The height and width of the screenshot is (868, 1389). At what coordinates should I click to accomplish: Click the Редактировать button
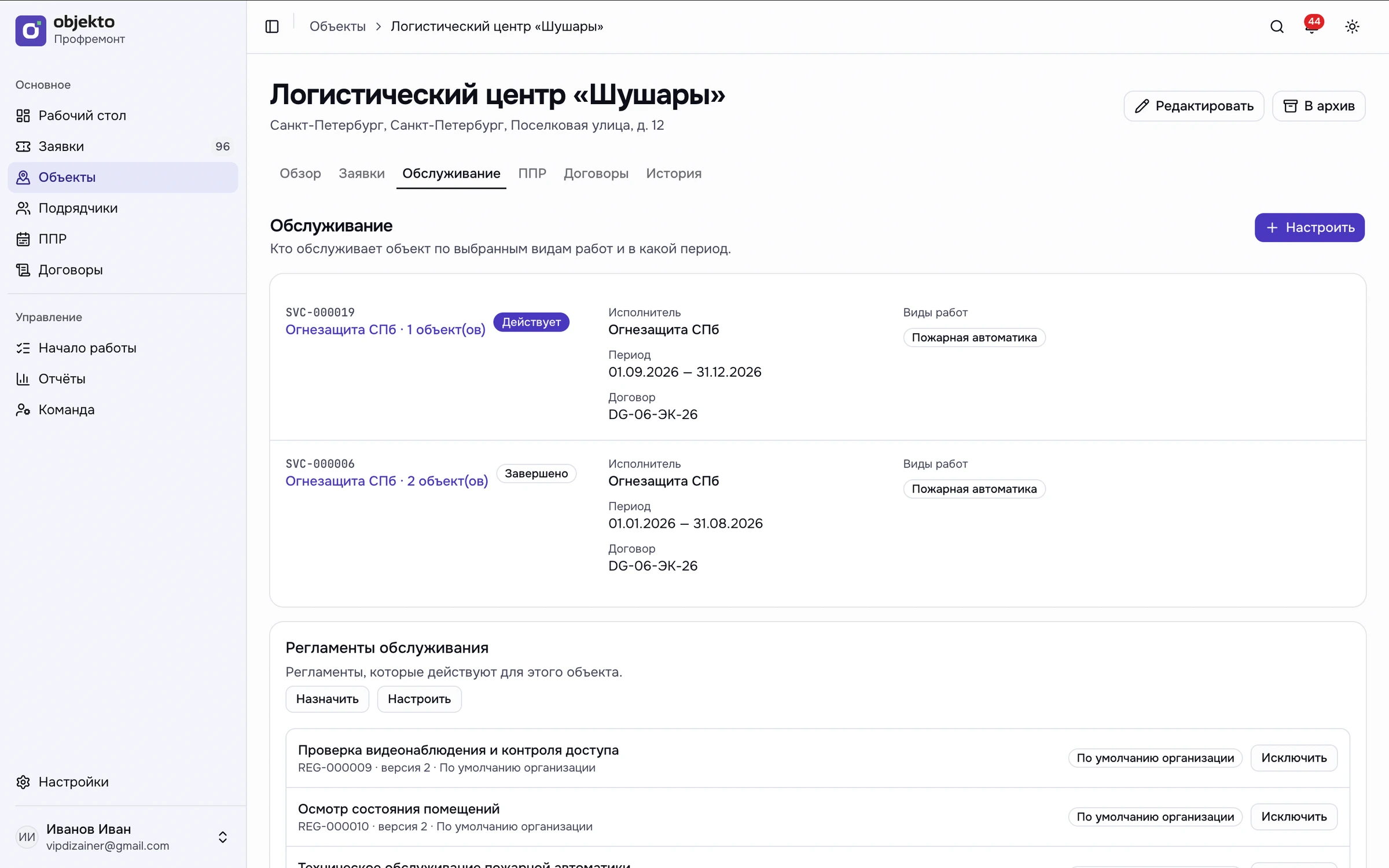pyautogui.click(x=1193, y=106)
